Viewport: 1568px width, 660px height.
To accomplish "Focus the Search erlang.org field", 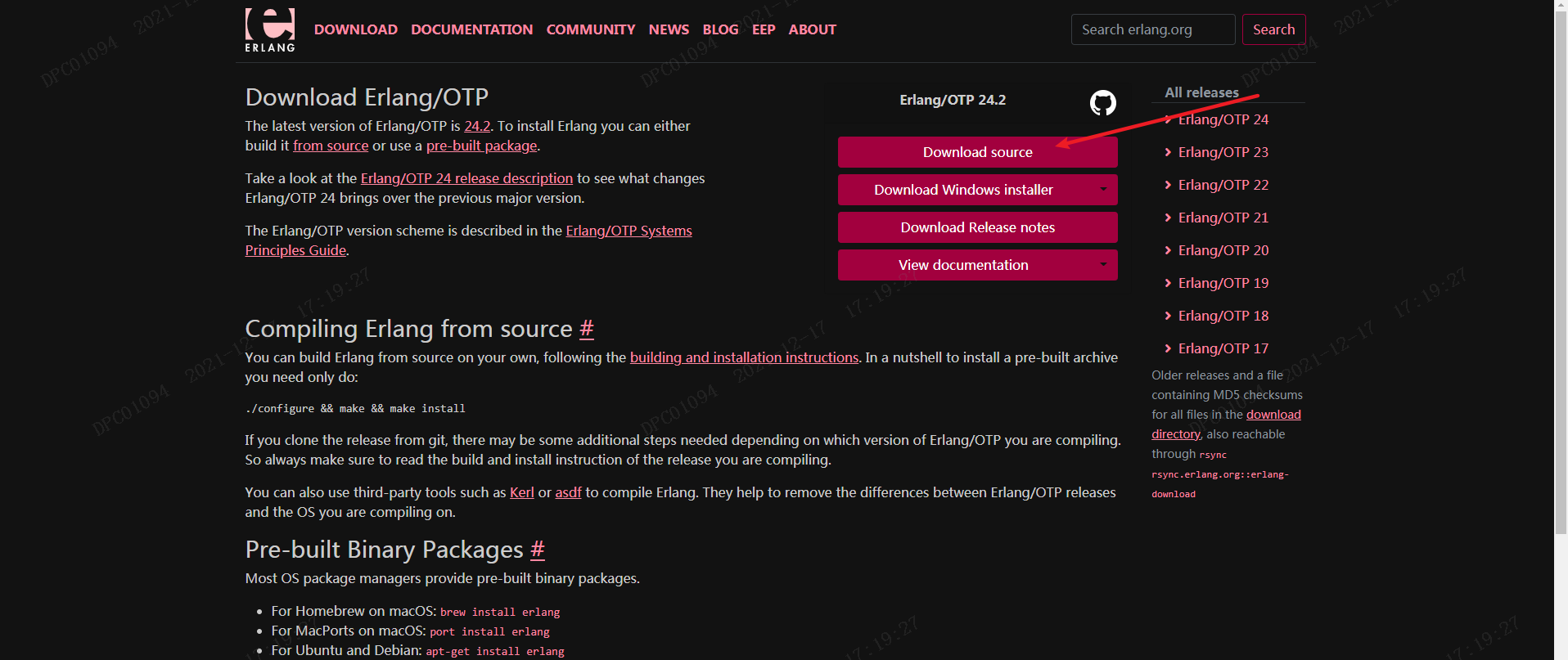I will 1152,29.
